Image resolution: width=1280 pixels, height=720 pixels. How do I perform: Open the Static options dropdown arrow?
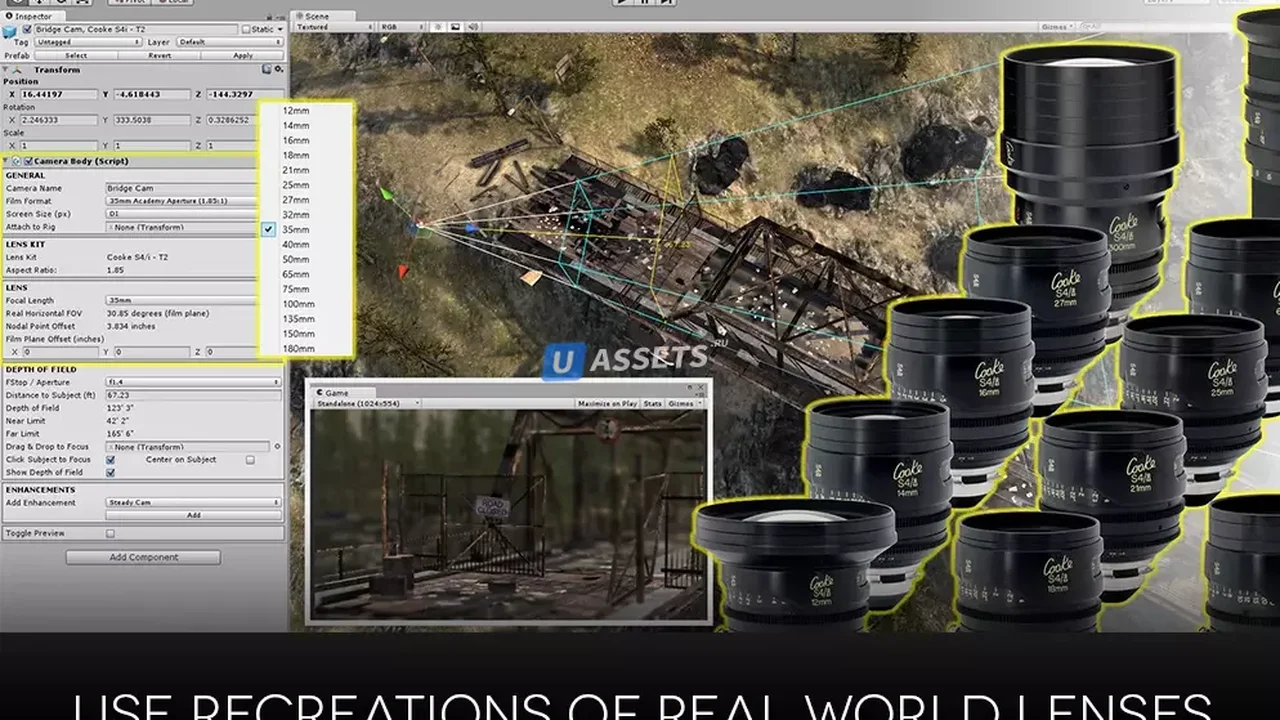[279, 30]
